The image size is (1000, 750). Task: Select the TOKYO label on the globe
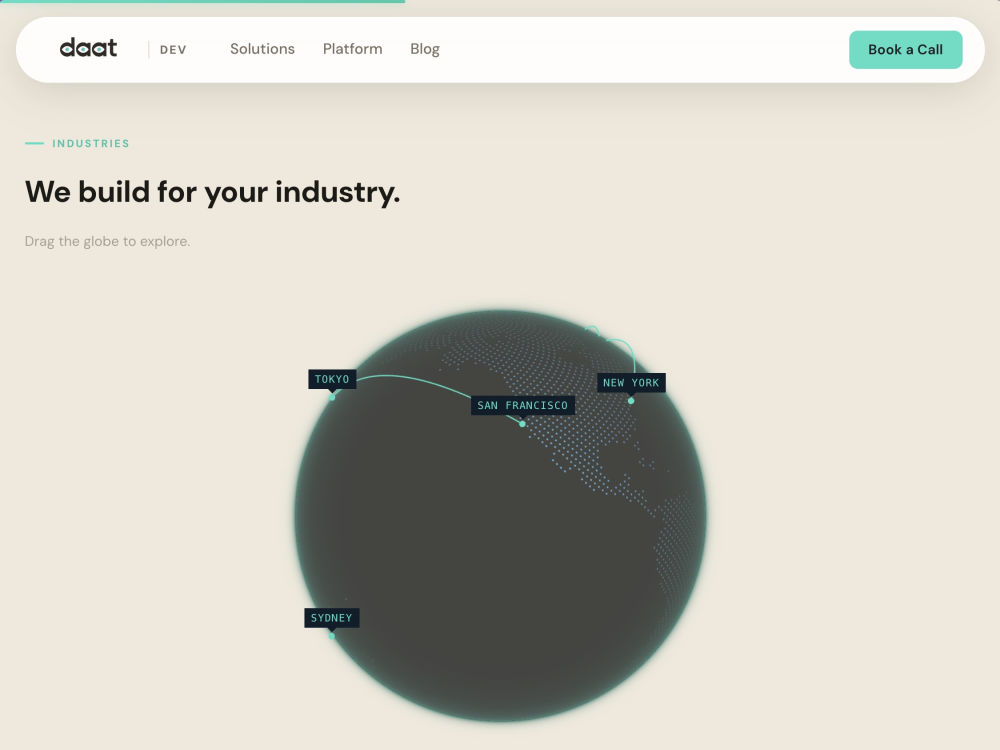pos(332,379)
